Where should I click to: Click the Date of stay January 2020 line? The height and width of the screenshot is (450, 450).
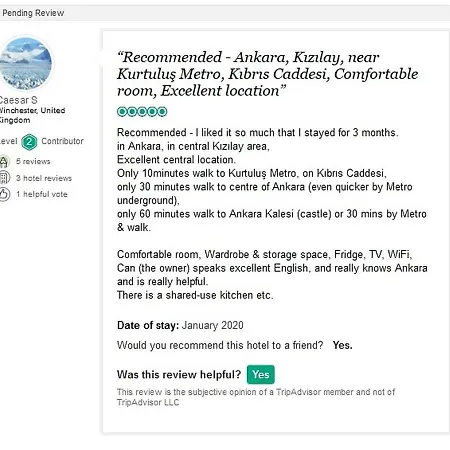pyautogui.click(x=180, y=325)
